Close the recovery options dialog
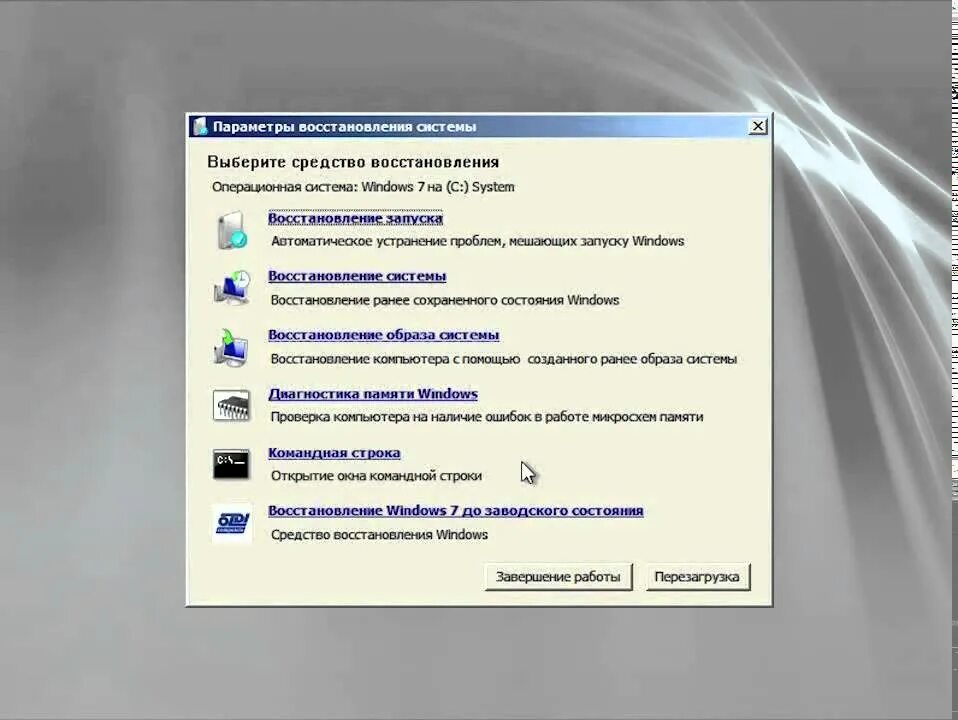This screenshot has width=958, height=720. (x=758, y=126)
